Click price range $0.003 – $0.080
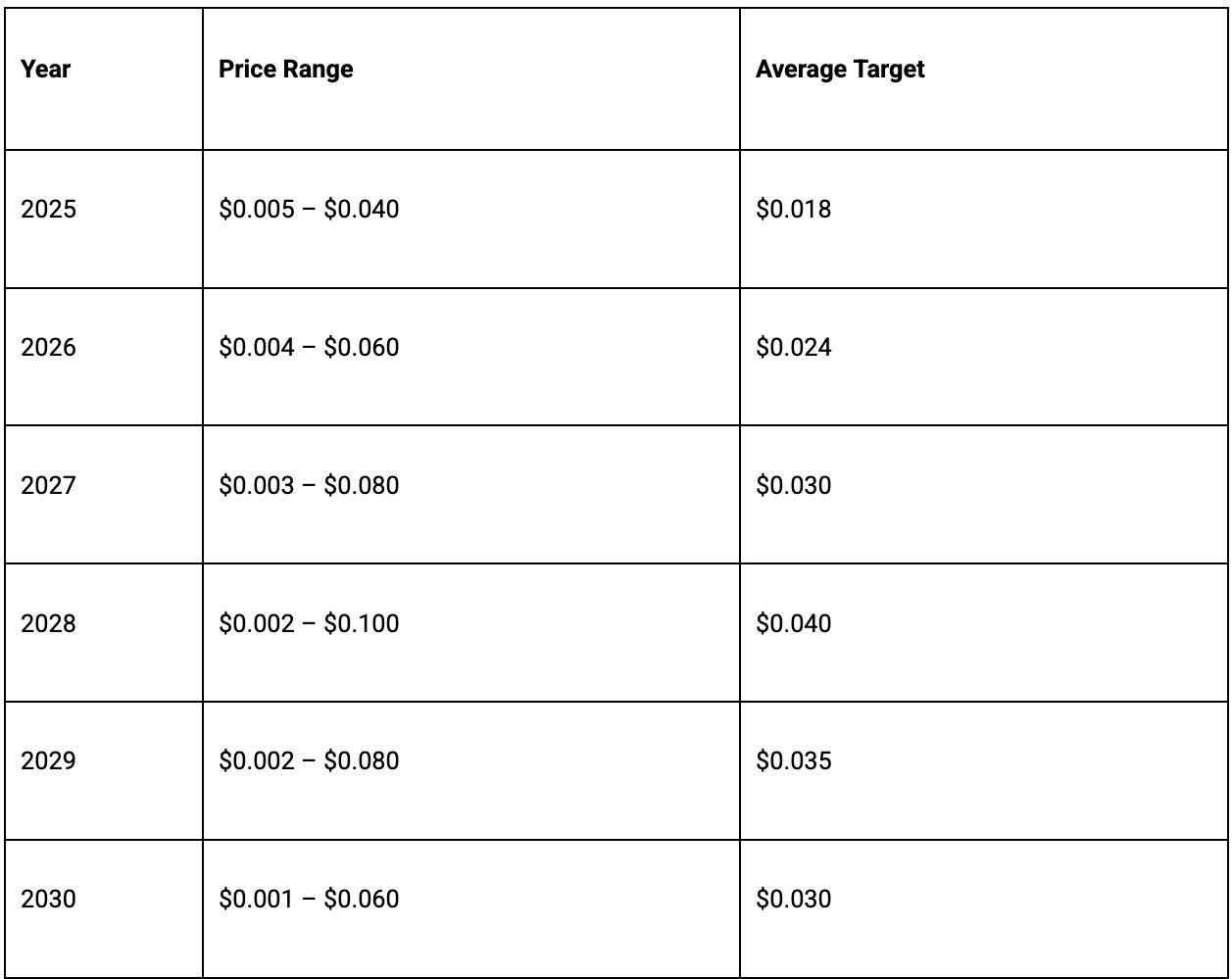The width and height of the screenshot is (1232, 979). tap(309, 485)
